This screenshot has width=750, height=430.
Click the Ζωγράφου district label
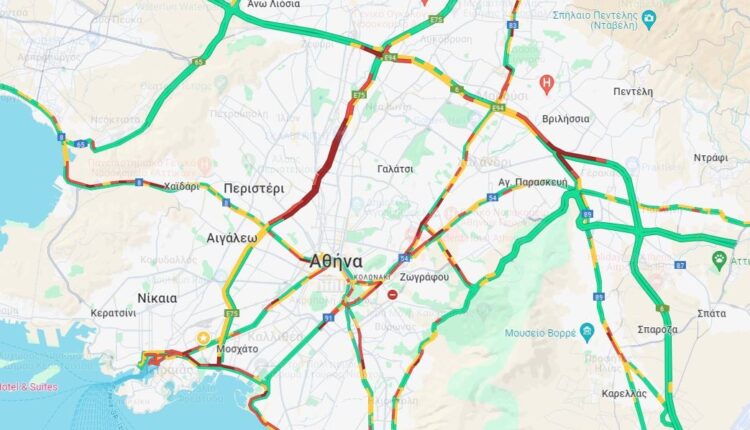(x=424, y=277)
